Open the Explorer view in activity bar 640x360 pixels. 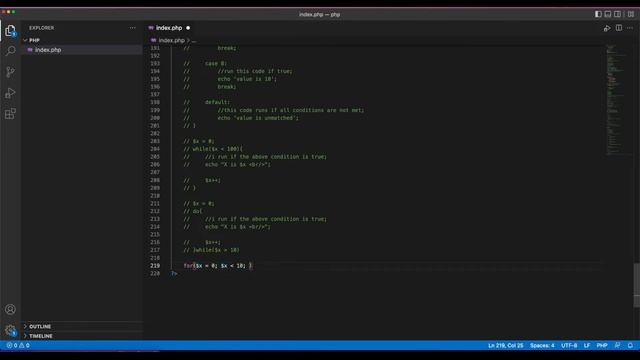10,31
